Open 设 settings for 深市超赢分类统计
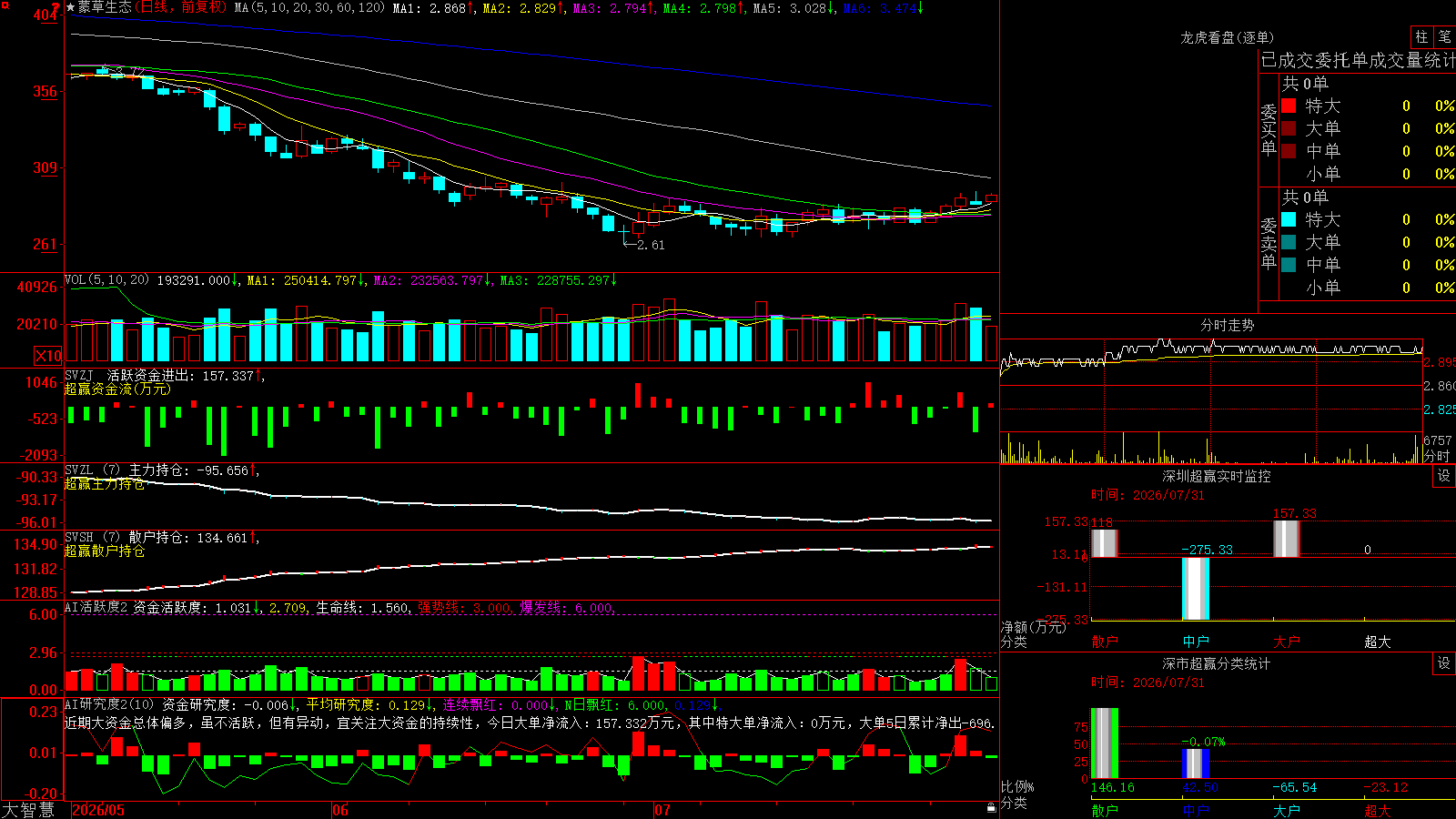 (1444, 663)
